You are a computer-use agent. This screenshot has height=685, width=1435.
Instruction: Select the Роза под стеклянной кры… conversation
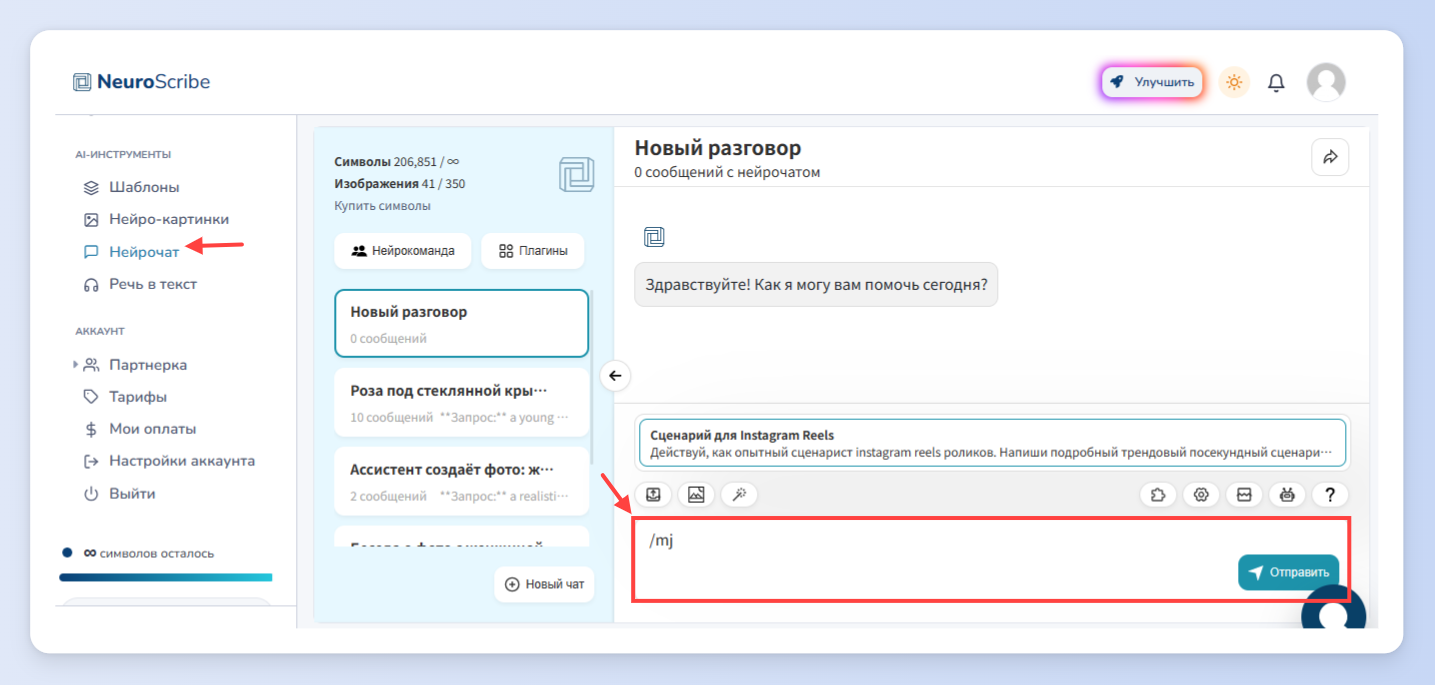click(461, 402)
